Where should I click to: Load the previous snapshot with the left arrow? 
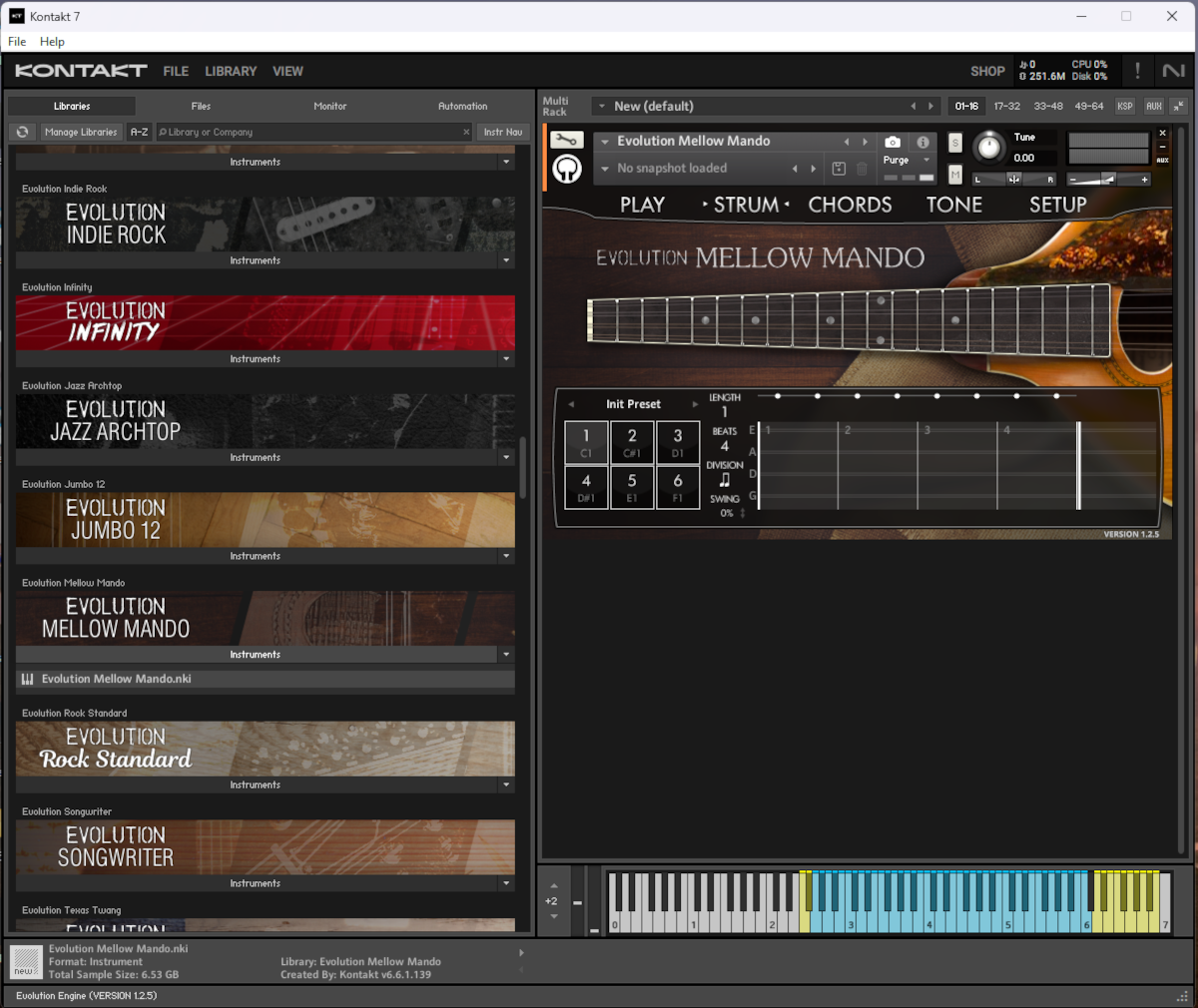tap(795, 169)
